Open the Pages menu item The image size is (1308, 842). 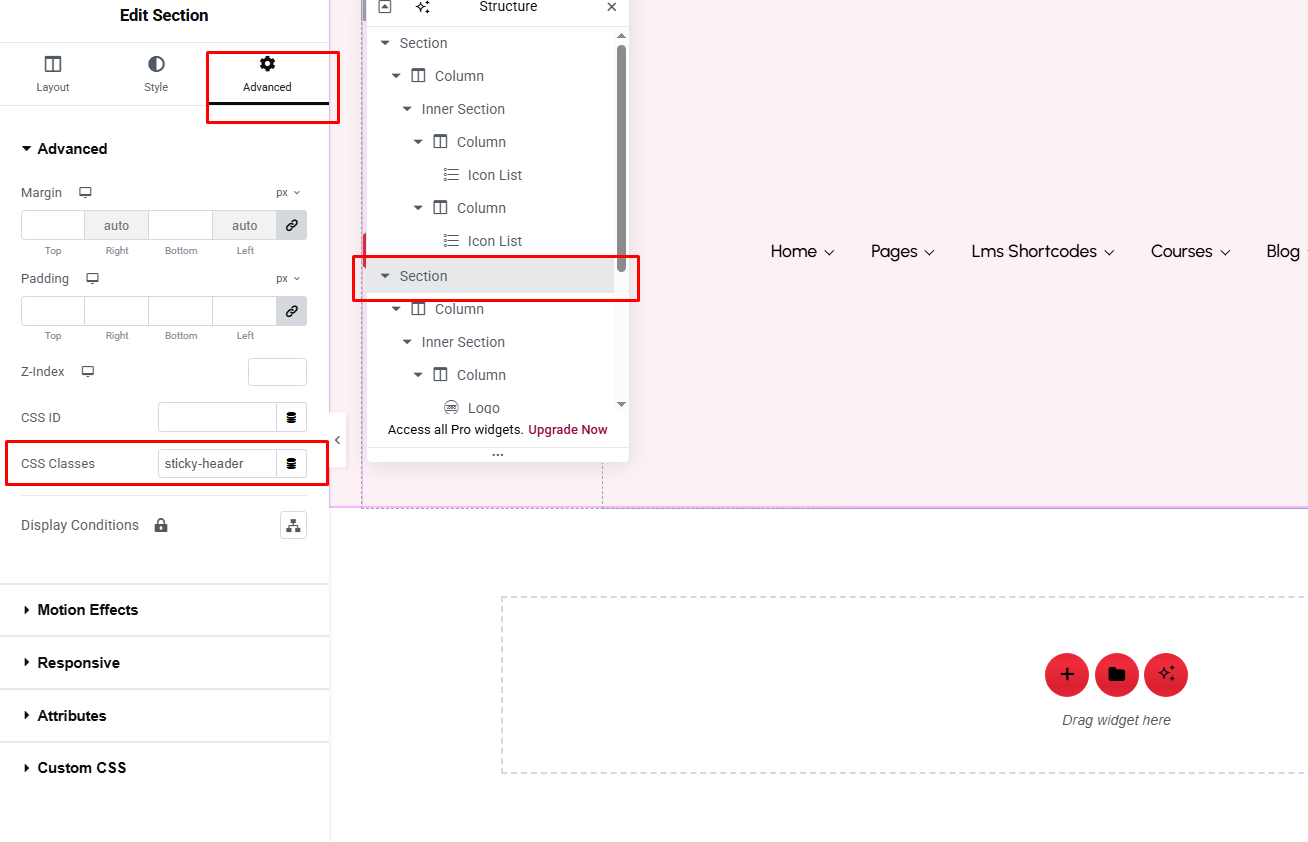[894, 252]
